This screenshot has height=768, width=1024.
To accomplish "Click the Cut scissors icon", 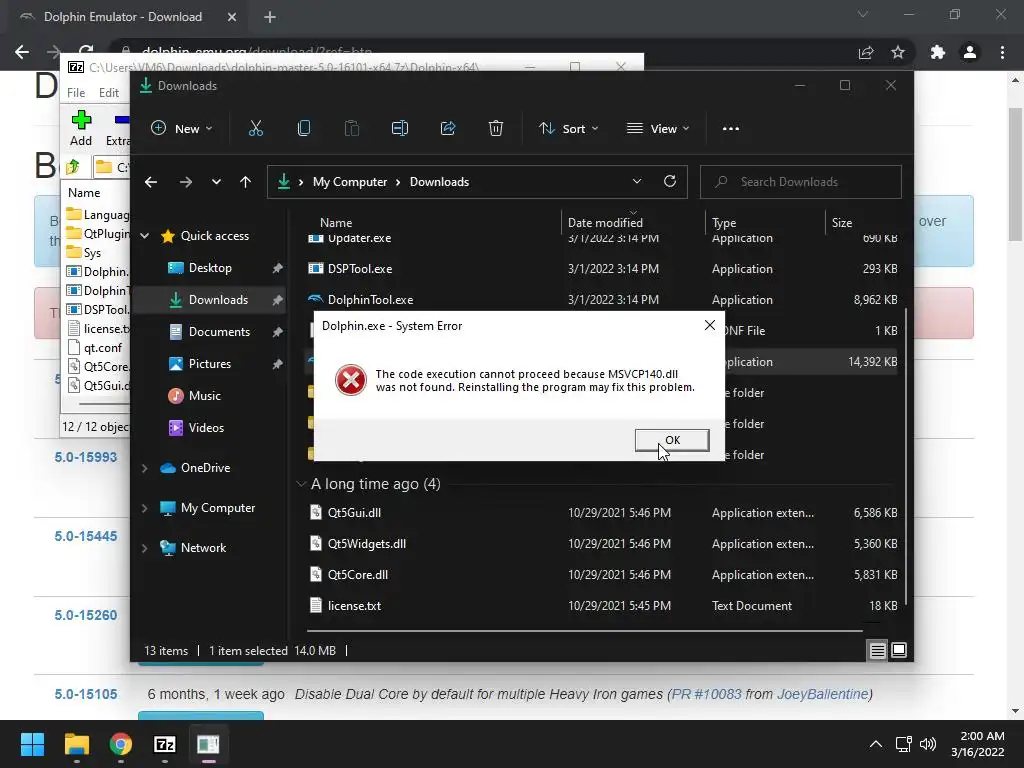I will 256,129.
